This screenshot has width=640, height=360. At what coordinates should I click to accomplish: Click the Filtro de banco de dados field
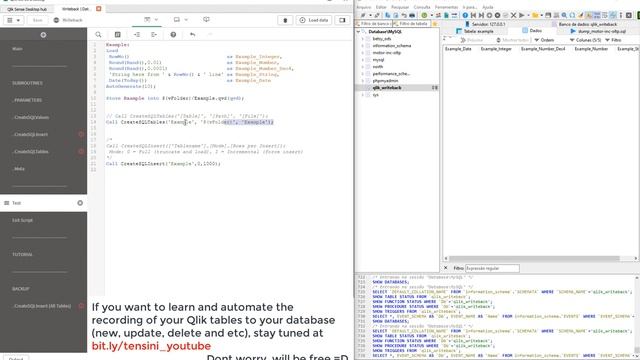point(373,24)
